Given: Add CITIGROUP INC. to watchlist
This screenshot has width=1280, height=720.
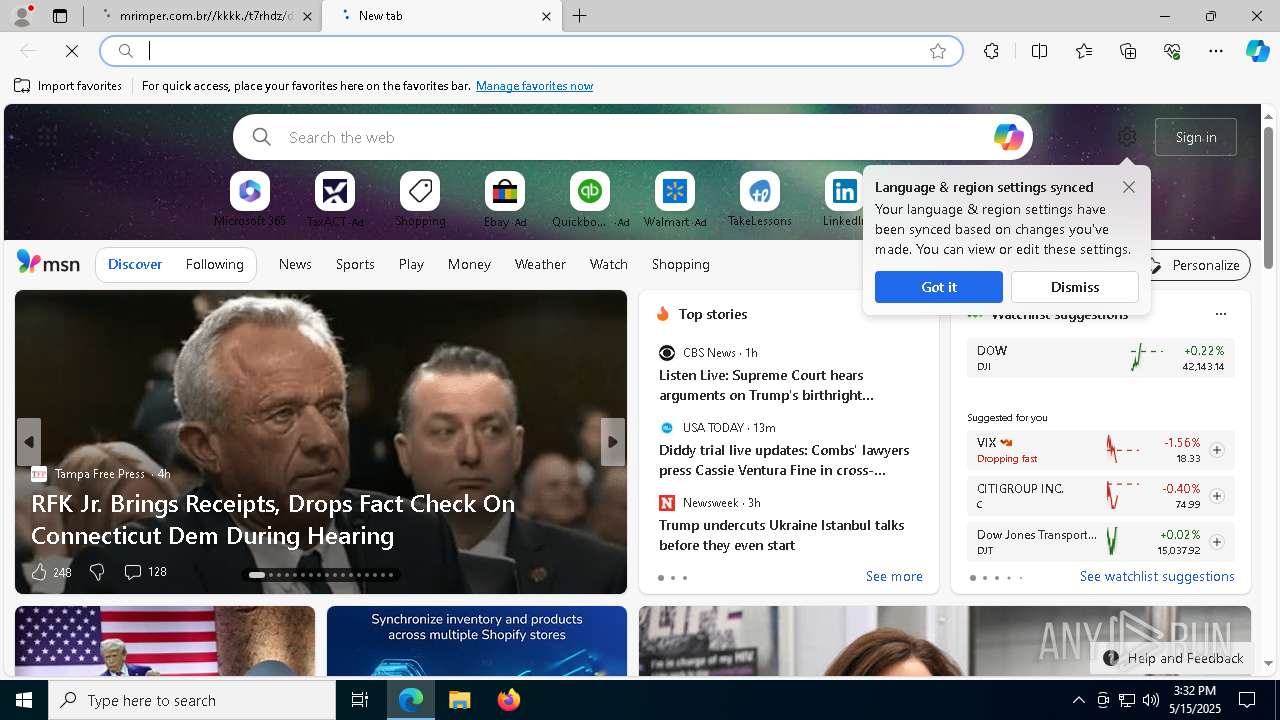Looking at the screenshot, I should pyautogui.click(x=1217, y=496).
